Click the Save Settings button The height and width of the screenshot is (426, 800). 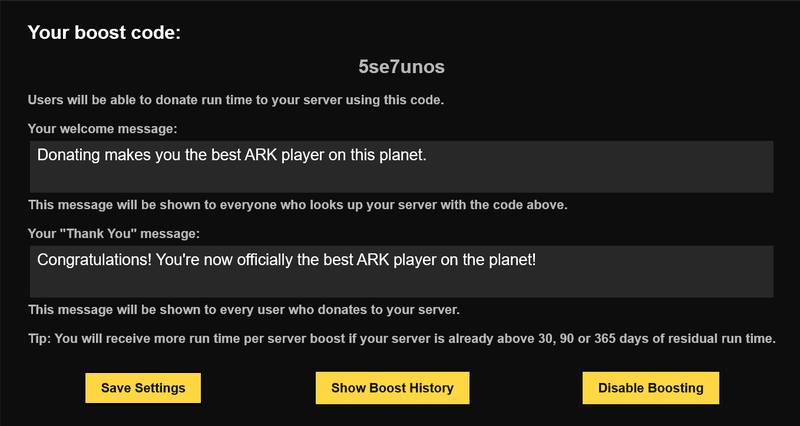(x=143, y=388)
